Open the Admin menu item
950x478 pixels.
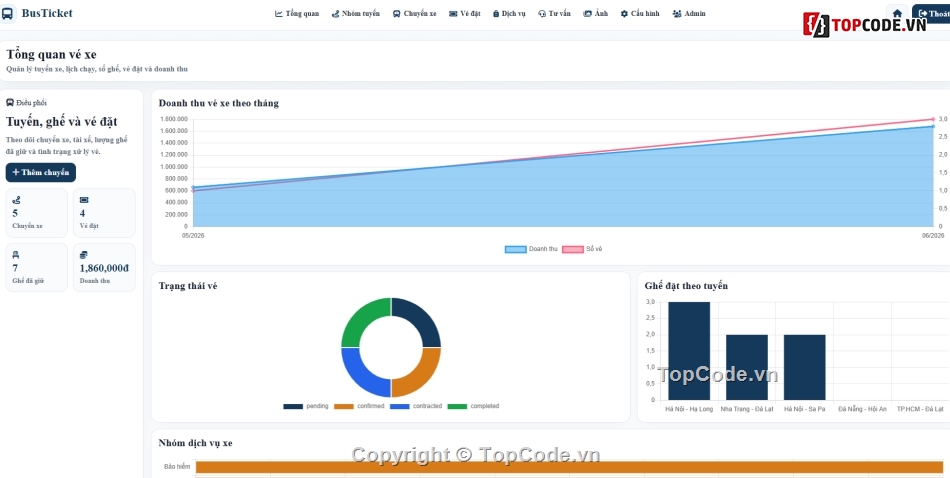(689, 13)
